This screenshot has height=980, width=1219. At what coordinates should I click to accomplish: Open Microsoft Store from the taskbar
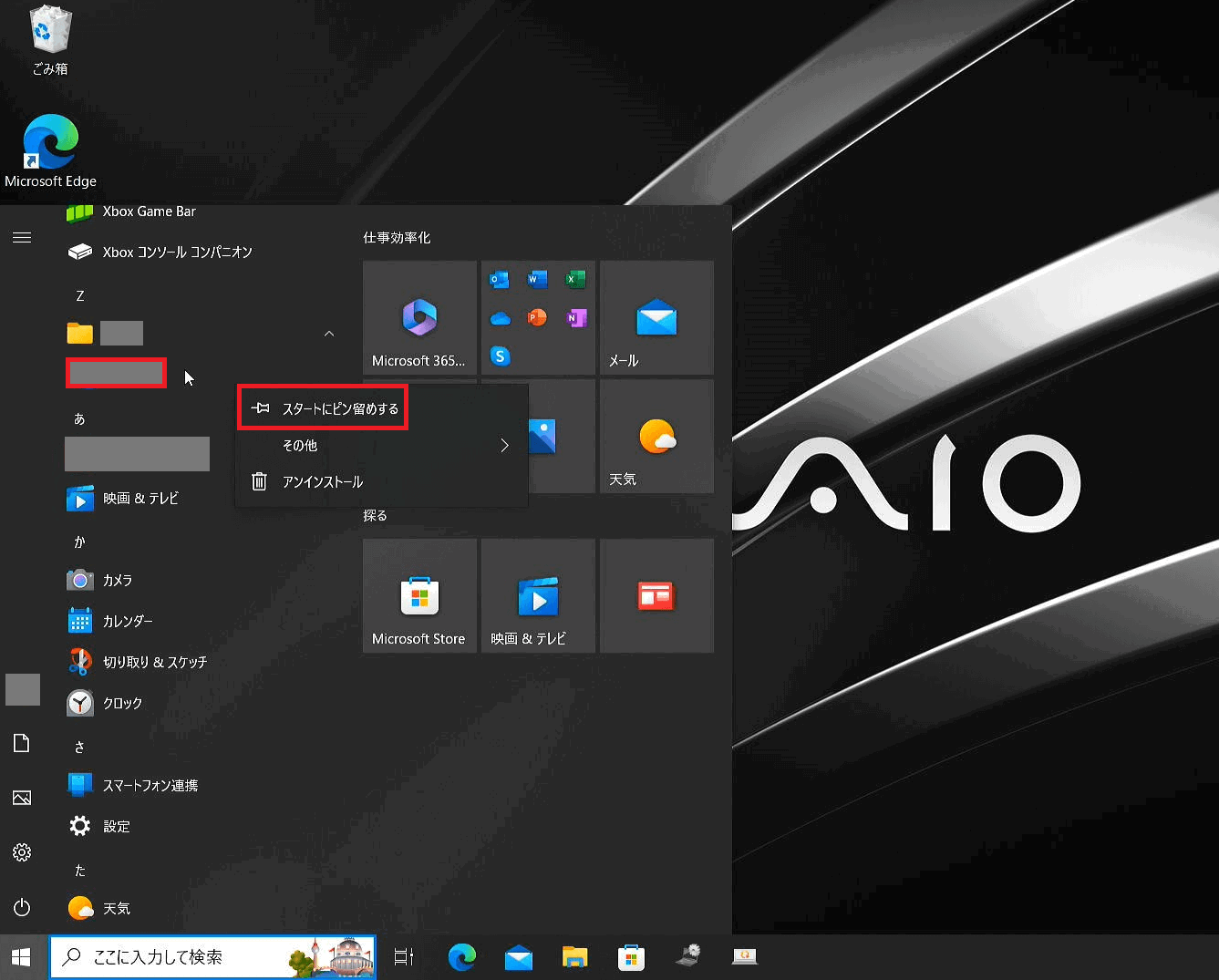point(632,957)
